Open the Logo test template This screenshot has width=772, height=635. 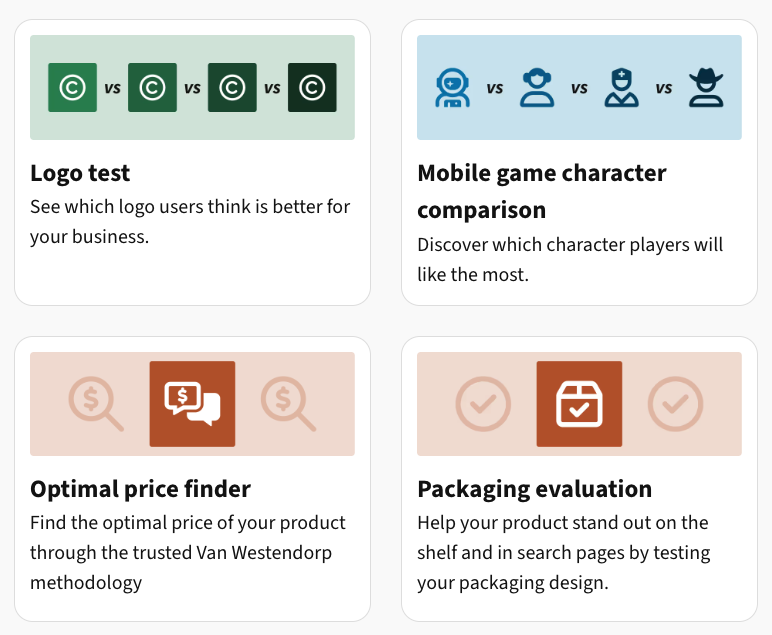click(x=193, y=162)
